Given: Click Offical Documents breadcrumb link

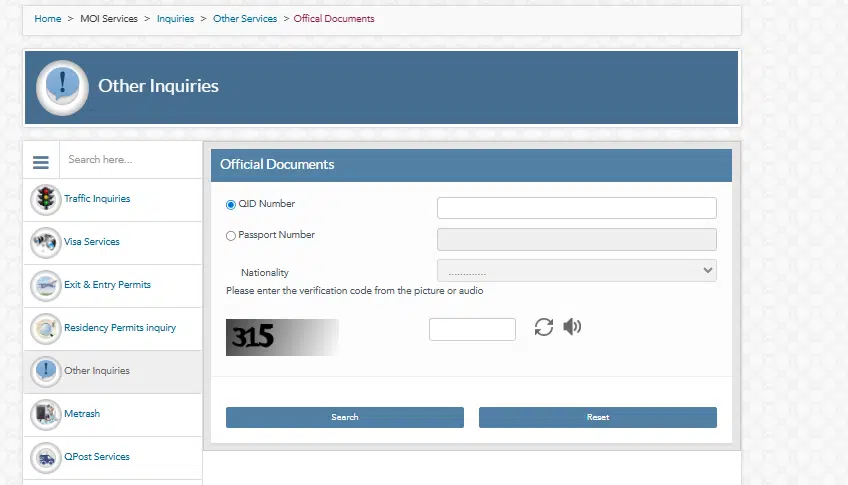Looking at the screenshot, I should click(x=334, y=18).
